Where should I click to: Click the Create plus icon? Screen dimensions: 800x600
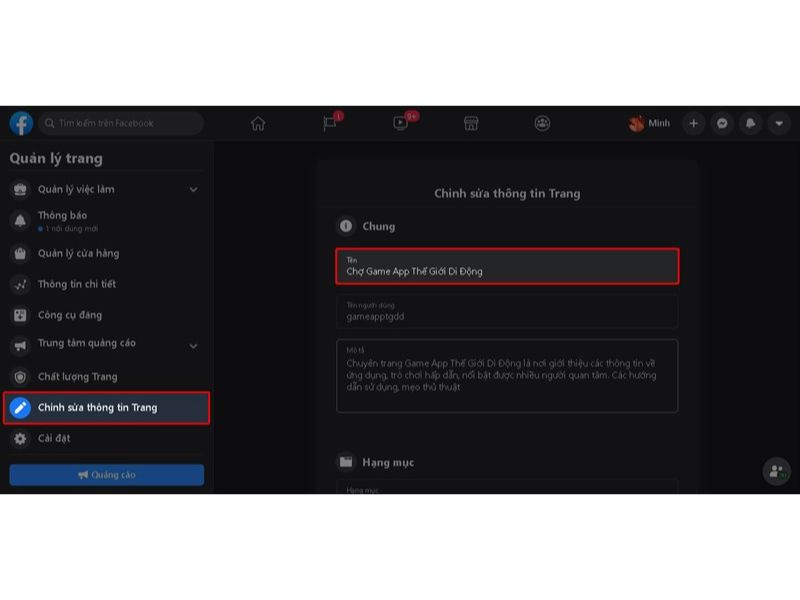pos(693,123)
